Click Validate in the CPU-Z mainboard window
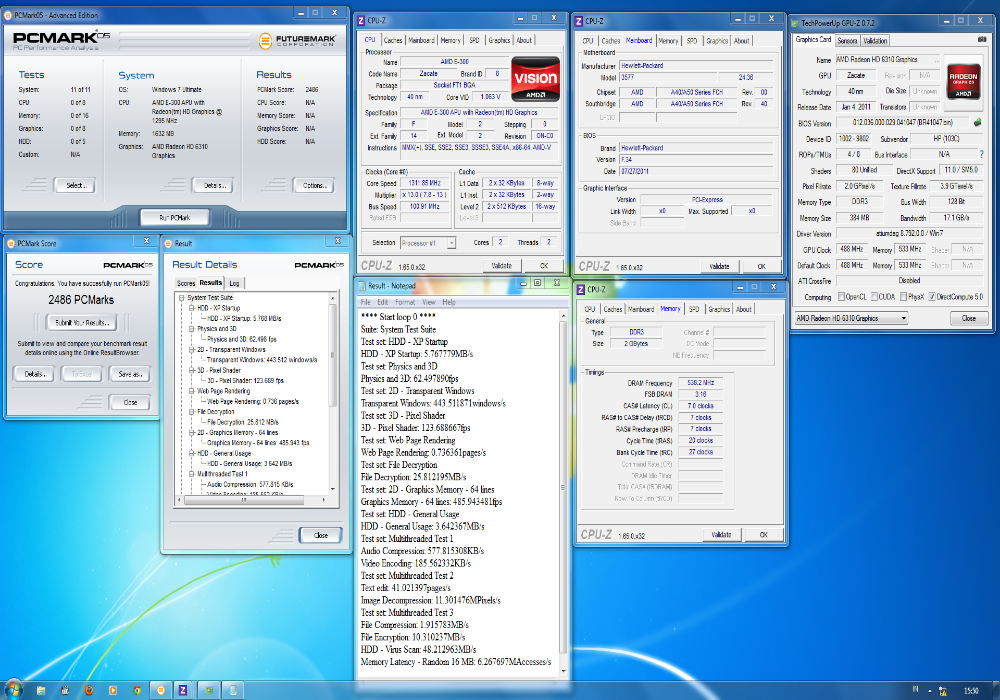 coord(719,266)
